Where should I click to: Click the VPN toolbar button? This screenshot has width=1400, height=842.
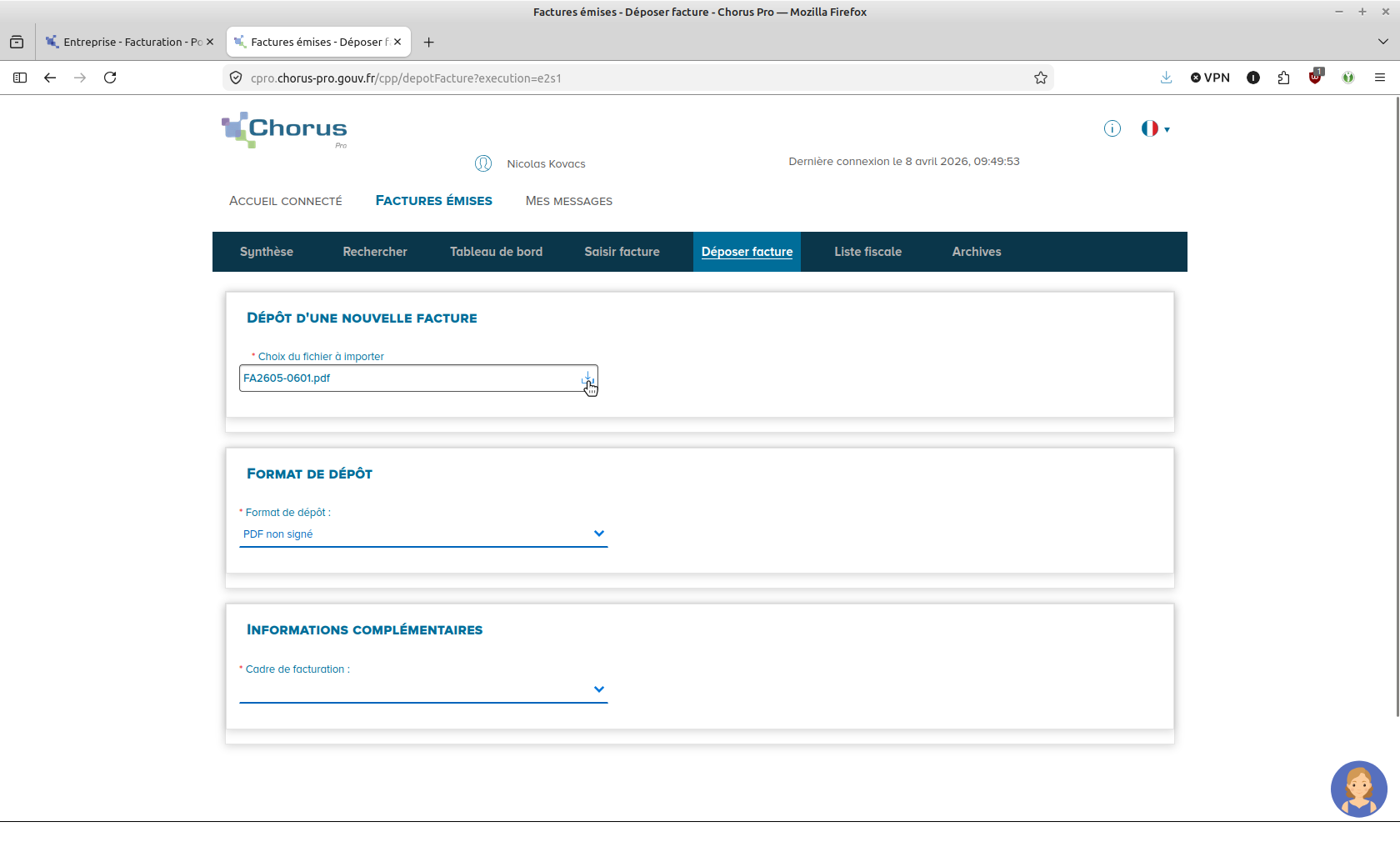click(1210, 78)
